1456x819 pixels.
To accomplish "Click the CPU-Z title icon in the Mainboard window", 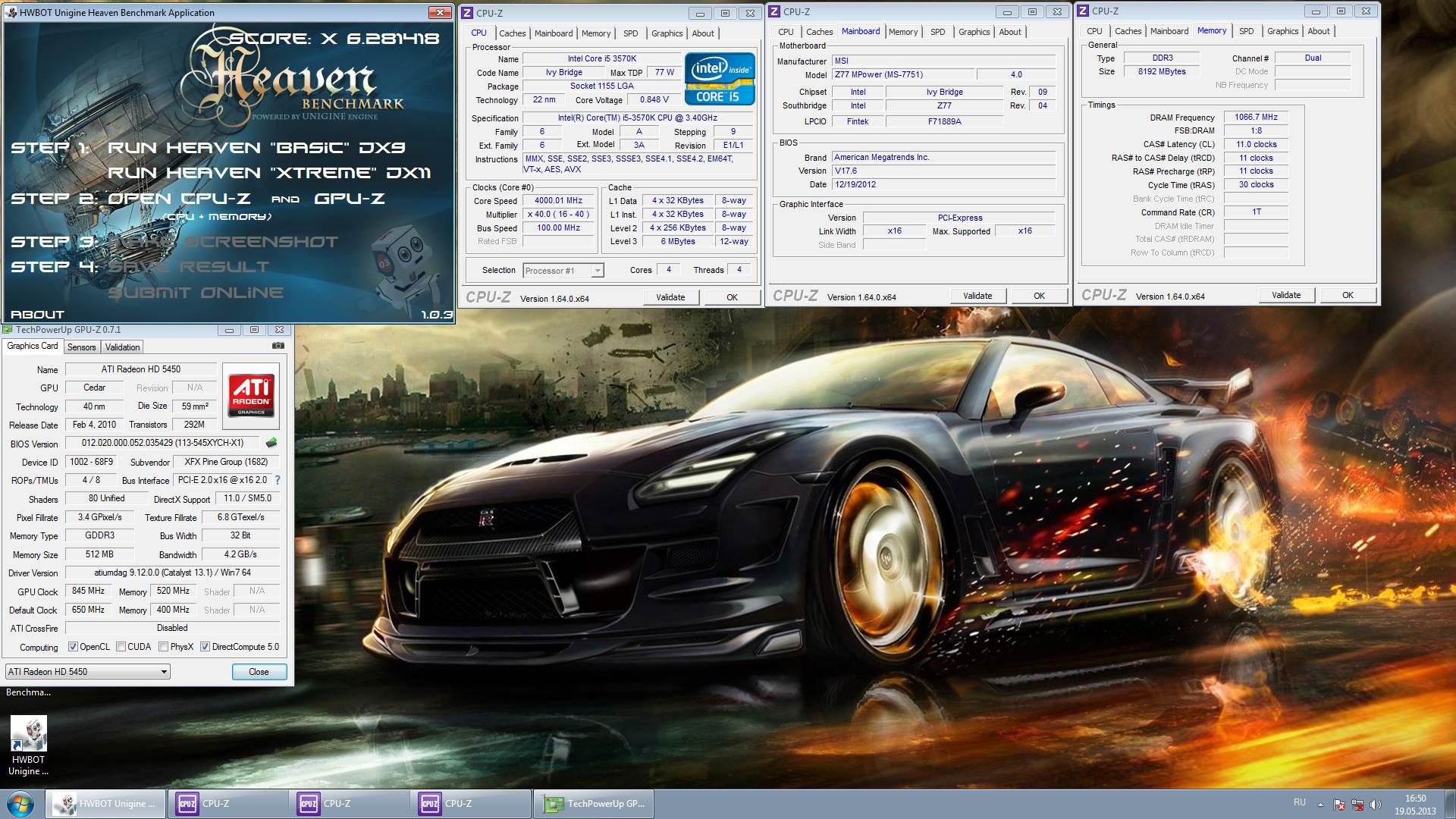I will click(775, 11).
